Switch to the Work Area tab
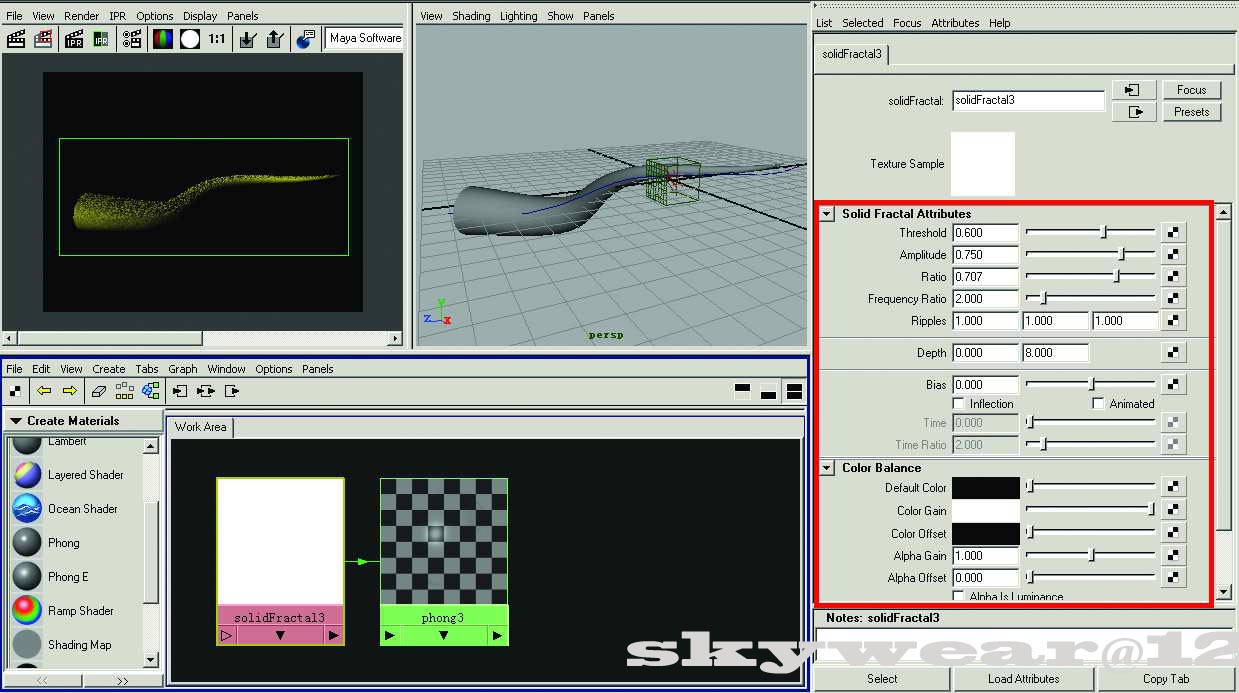The image size is (1239, 693). (200, 427)
